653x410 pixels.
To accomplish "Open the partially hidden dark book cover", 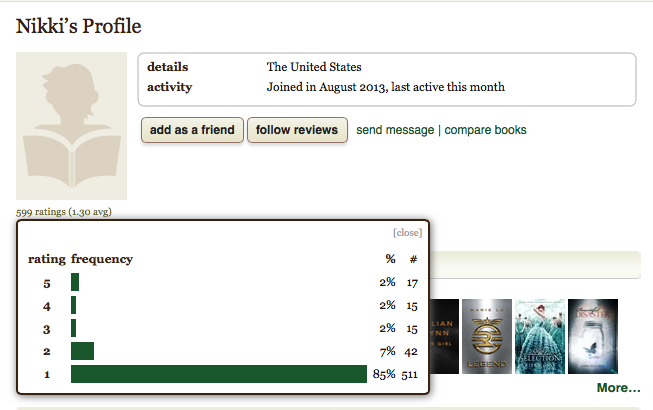I will pyautogui.click(x=444, y=336).
